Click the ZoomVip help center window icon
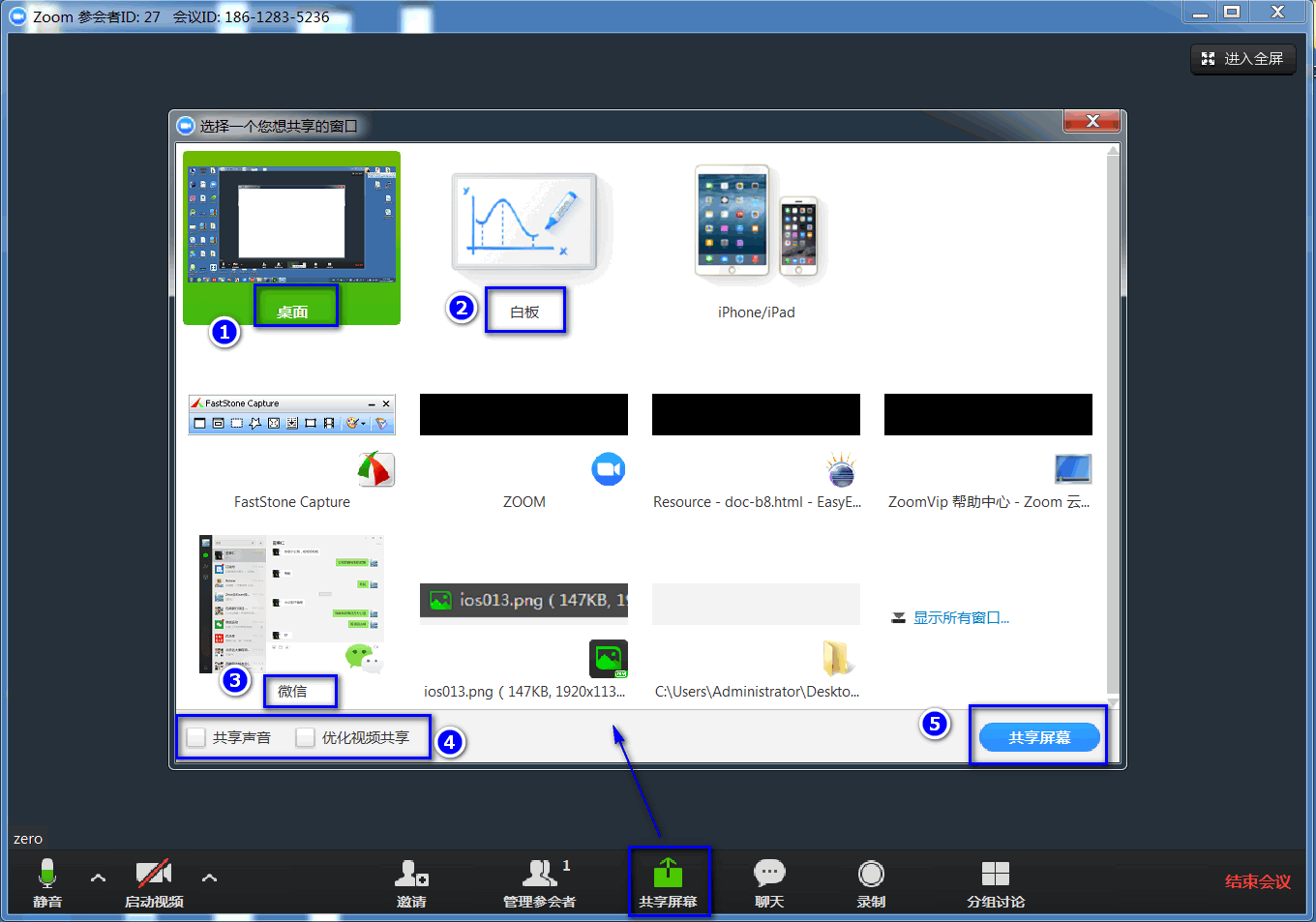Screen dimensions: 1316x922 (x=1073, y=469)
